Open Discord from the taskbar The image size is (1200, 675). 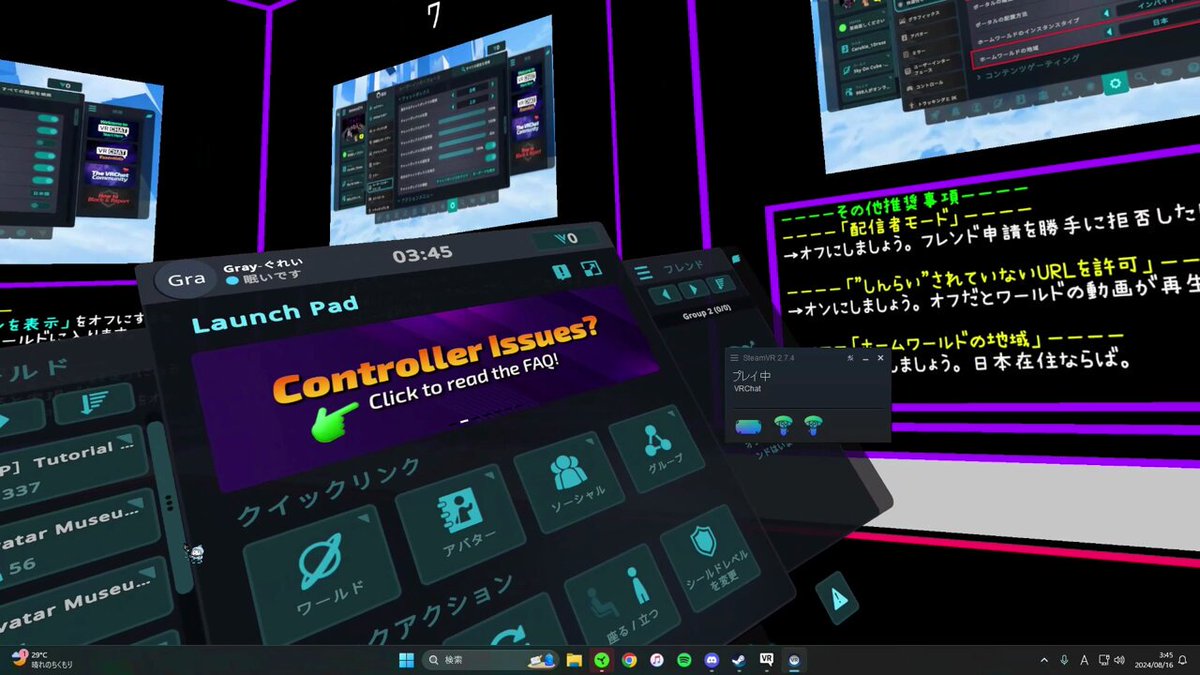point(711,660)
